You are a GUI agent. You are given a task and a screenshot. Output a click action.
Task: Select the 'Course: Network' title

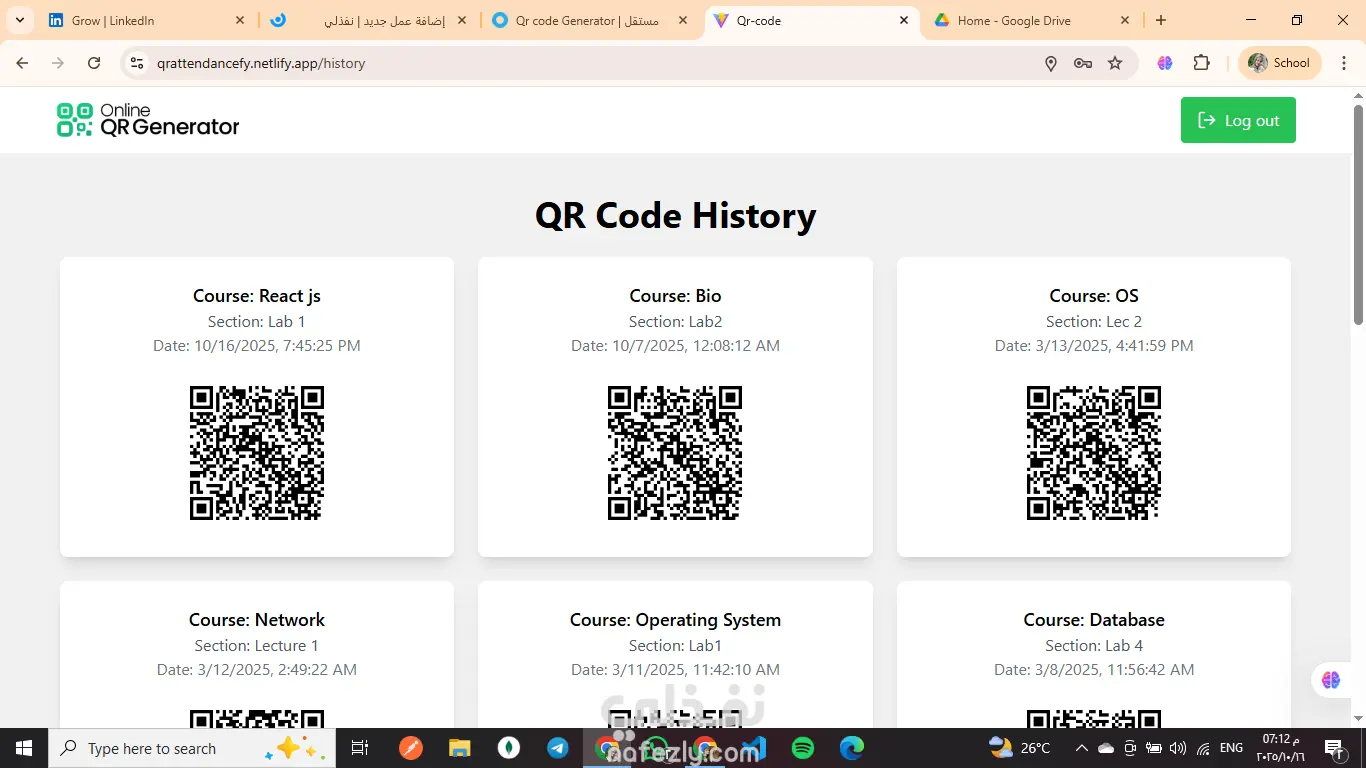tap(257, 620)
